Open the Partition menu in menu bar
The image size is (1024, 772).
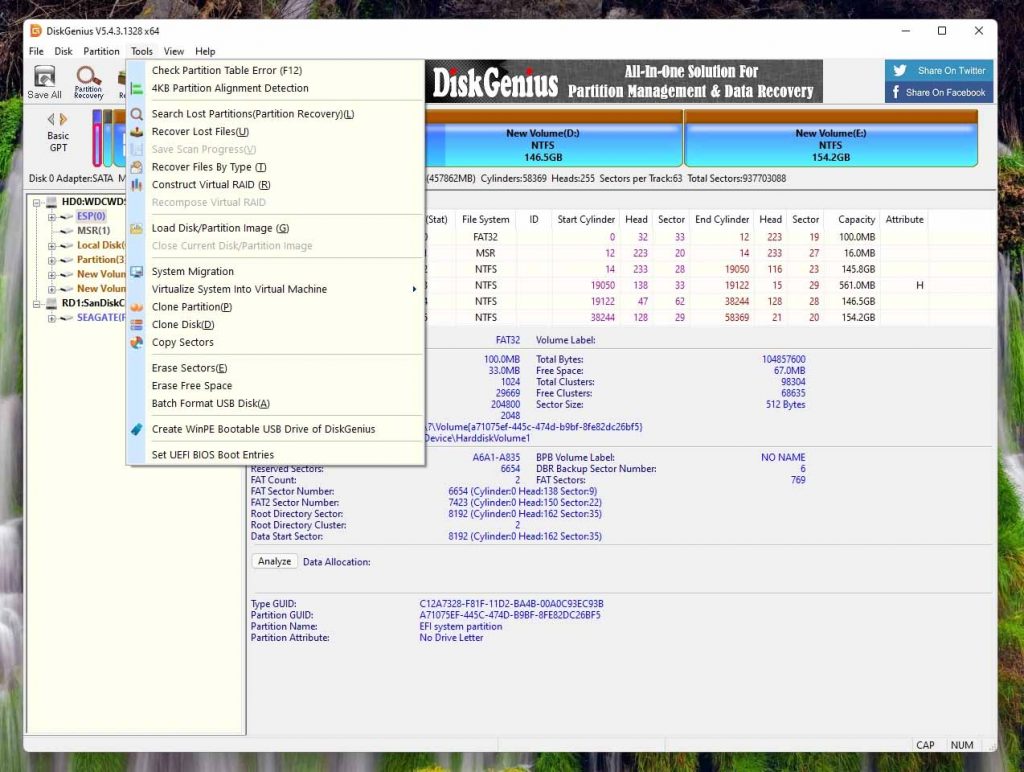(101, 51)
